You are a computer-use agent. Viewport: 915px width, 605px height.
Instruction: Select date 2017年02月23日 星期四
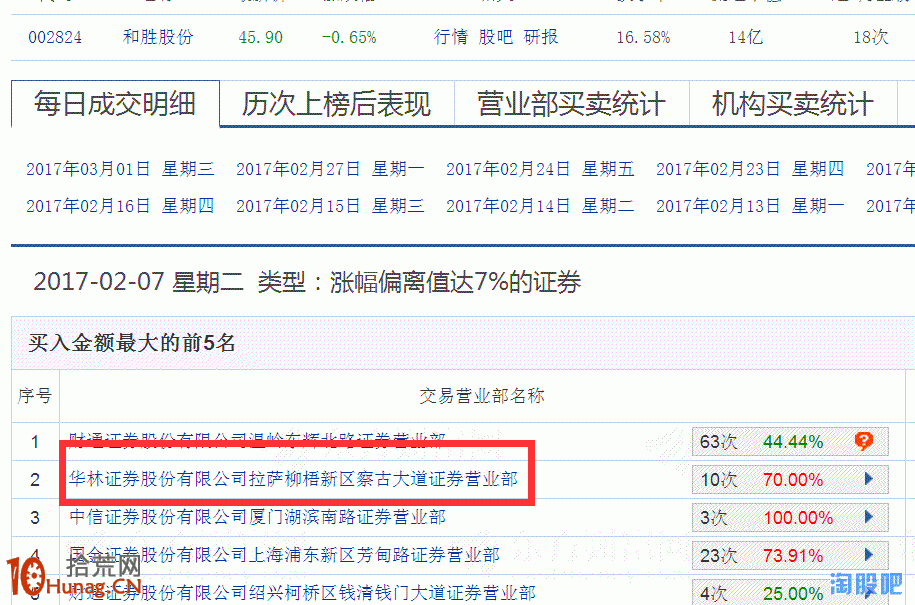tap(750, 169)
